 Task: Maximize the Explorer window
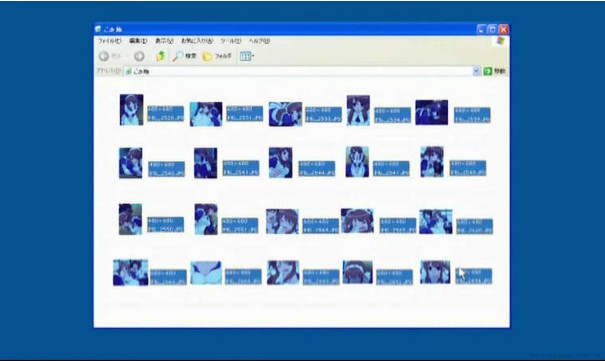click(x=492, y=29)
